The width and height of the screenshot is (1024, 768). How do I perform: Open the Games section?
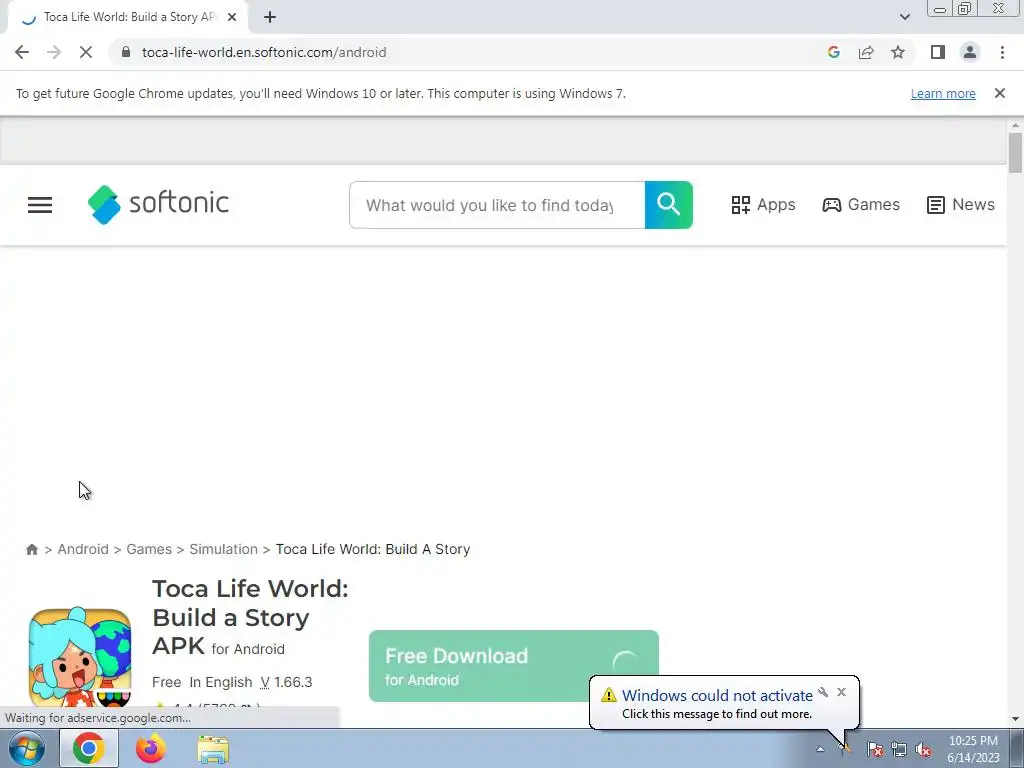(861, 205)
